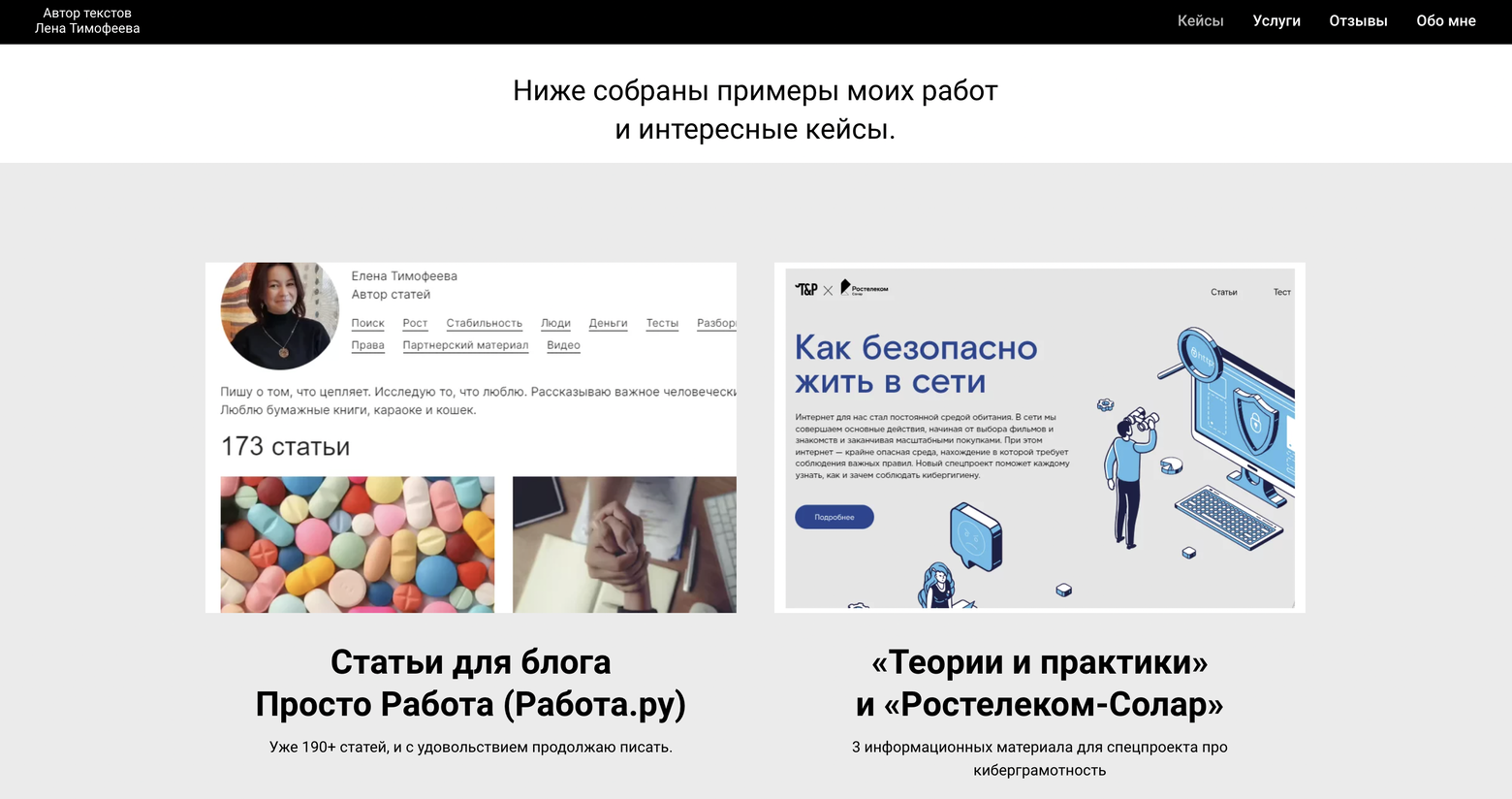Click the Ростелеком logo in the preview
This screenshot has height=799, width=1512.
pos(864,288)
